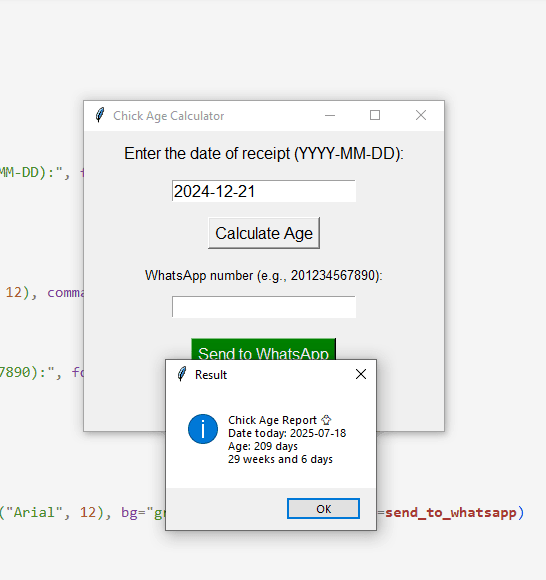
Task: Click OK in the Result dialog
Action: (323, 509)
